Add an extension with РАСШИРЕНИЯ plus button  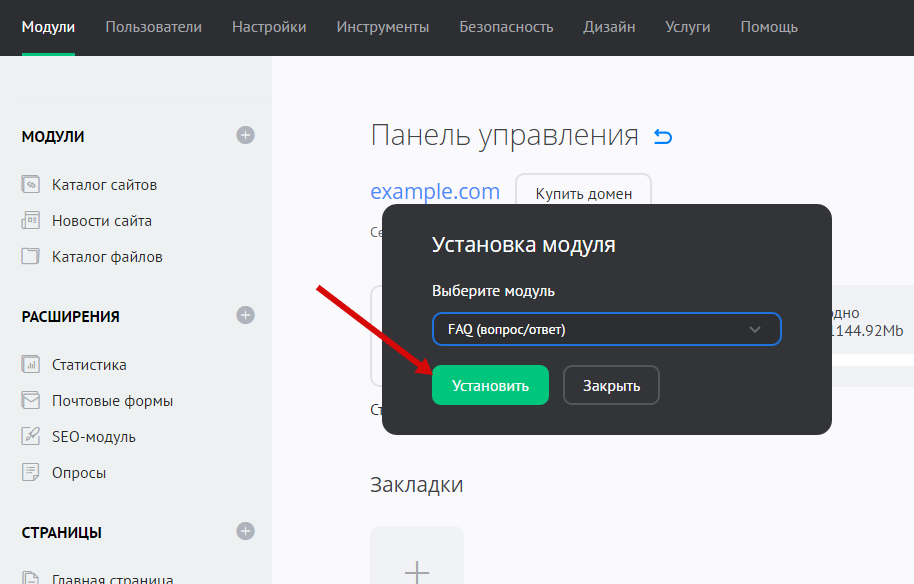click(245, 315)
